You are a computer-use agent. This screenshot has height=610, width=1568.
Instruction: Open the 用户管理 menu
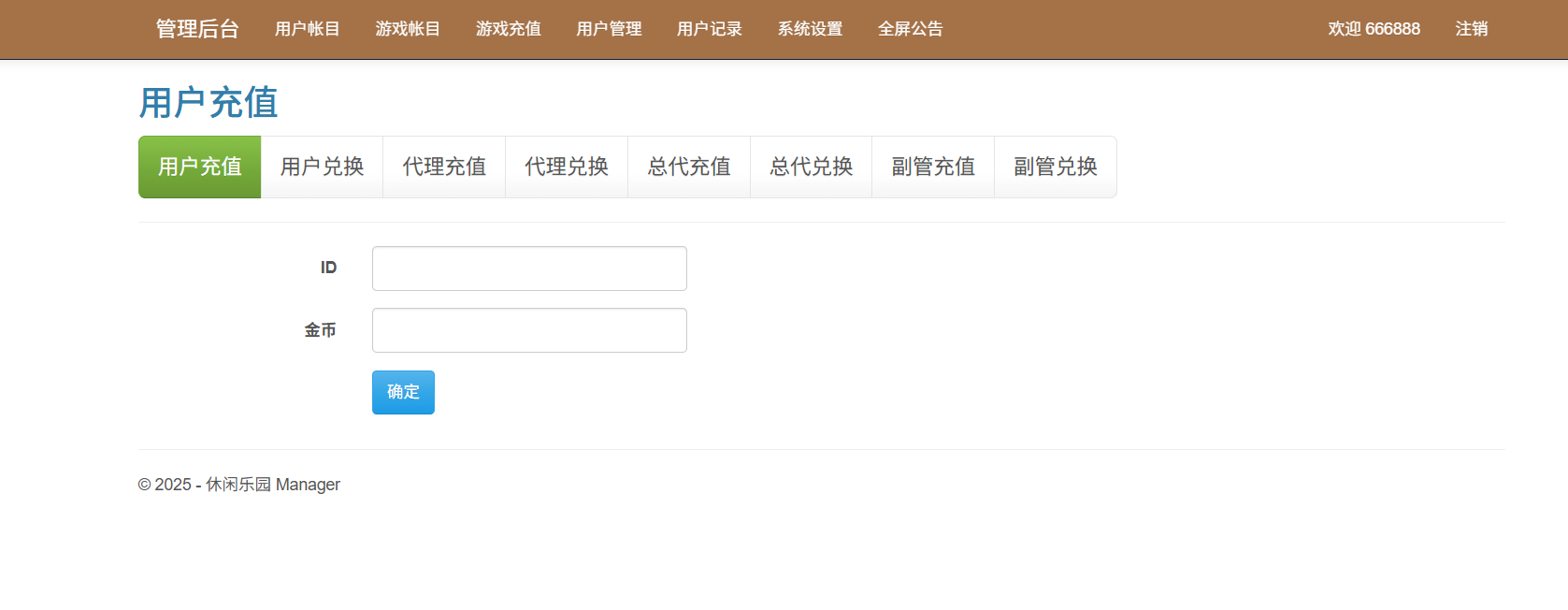click(609, 29)
